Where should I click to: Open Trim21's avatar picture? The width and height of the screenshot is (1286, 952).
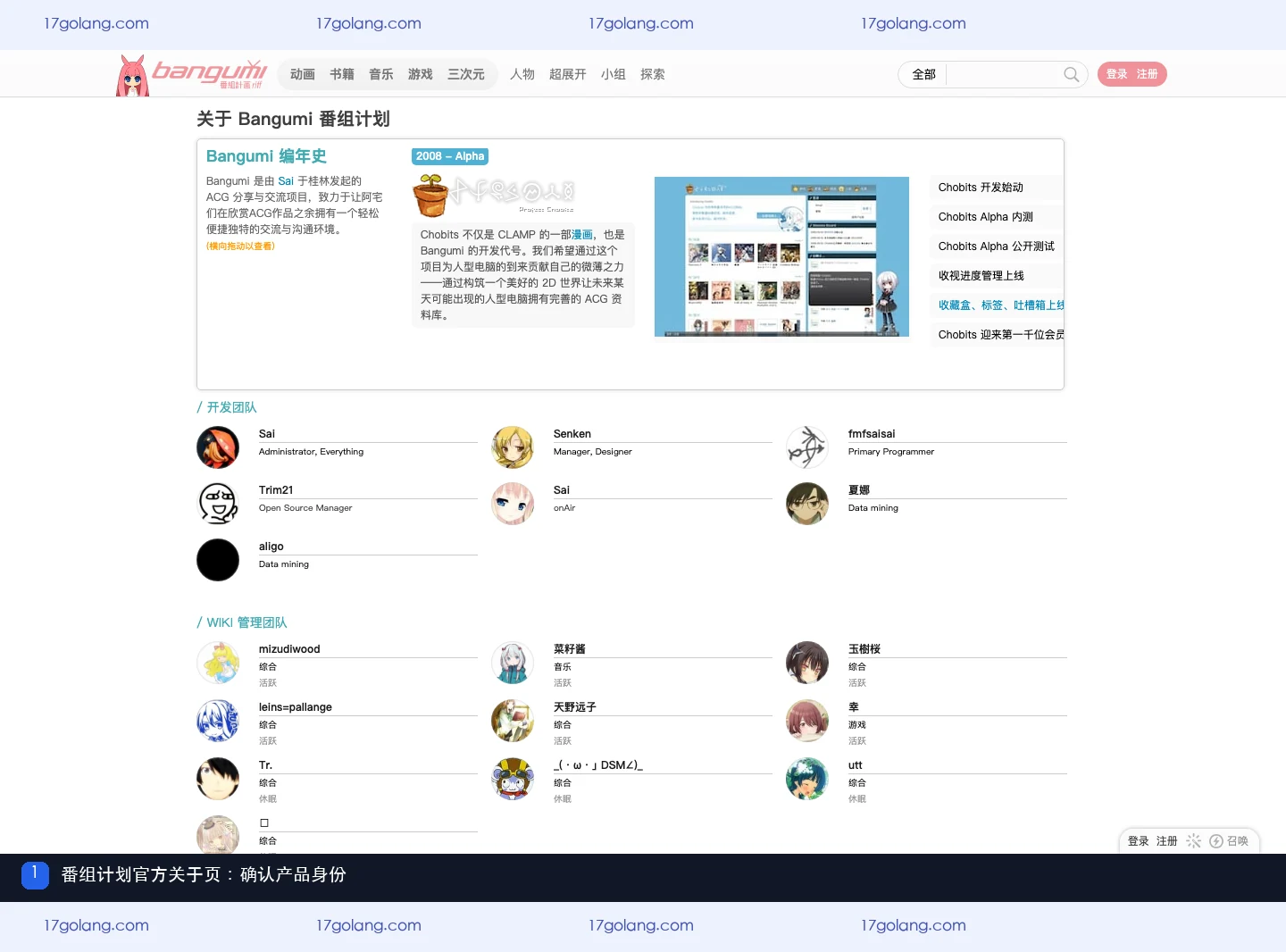[x=218, y=504]
